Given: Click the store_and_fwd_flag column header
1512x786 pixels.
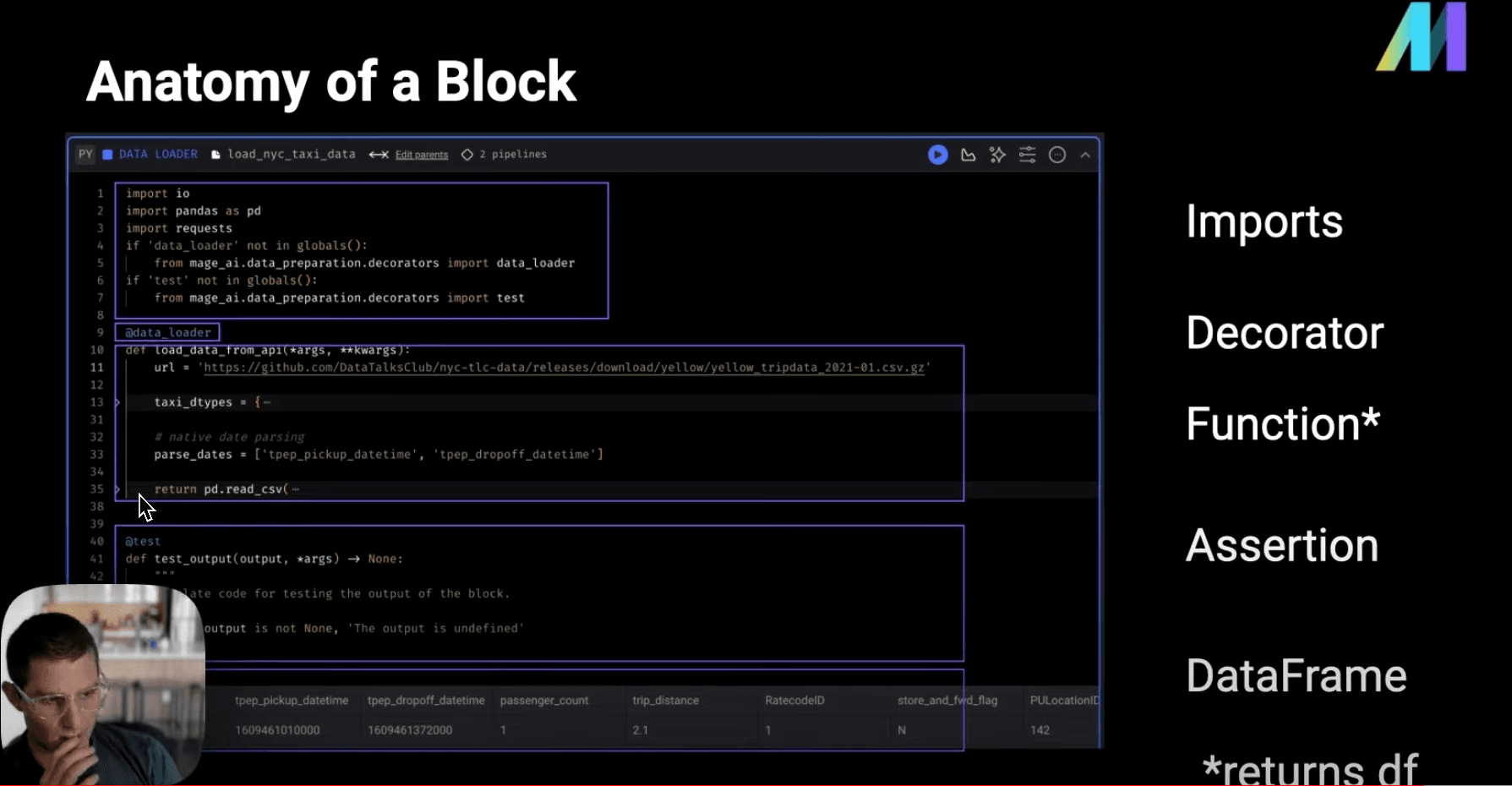Looking at the screenshot, I should coord(947,701).
